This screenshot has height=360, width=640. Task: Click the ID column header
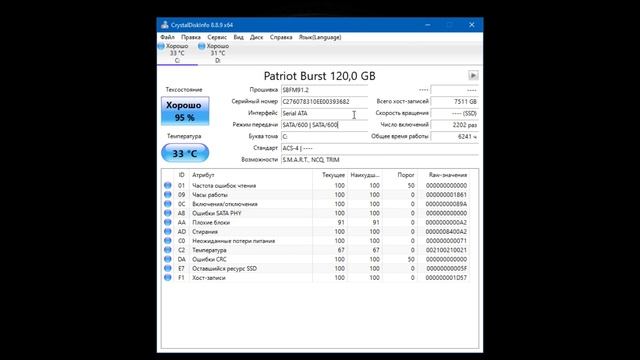coord(182,175)
